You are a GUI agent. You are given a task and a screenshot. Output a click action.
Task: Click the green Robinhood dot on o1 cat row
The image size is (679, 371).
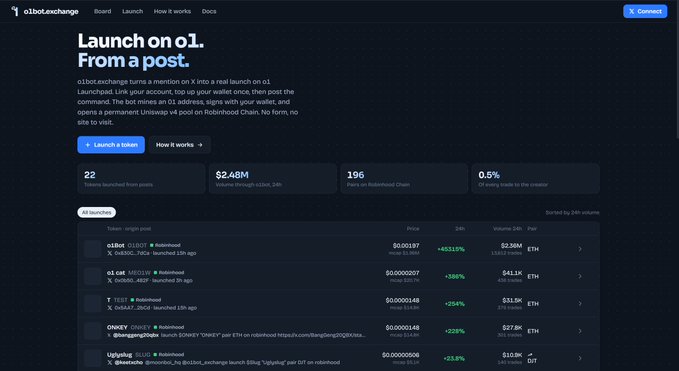click(x=155, y=273)
